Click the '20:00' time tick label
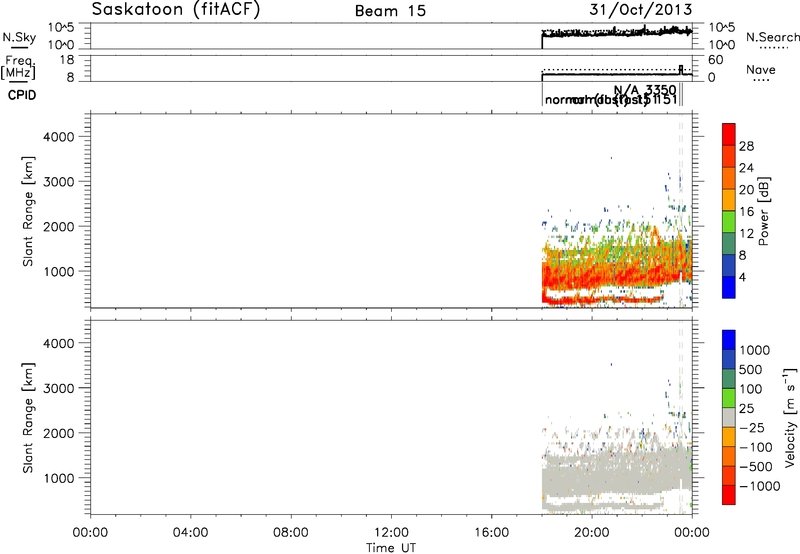800x554 pixels. [x=592, y=533]
